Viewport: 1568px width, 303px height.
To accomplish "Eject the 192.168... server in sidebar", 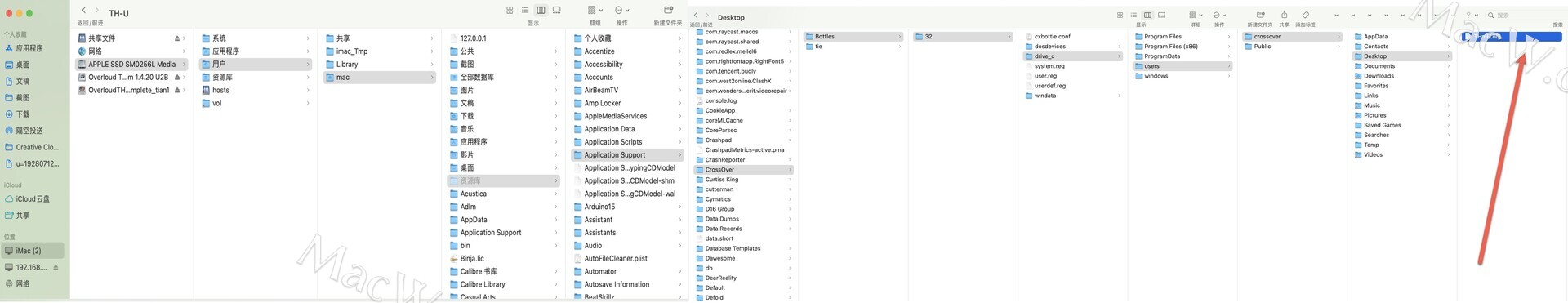I will [x=56, y=267].
